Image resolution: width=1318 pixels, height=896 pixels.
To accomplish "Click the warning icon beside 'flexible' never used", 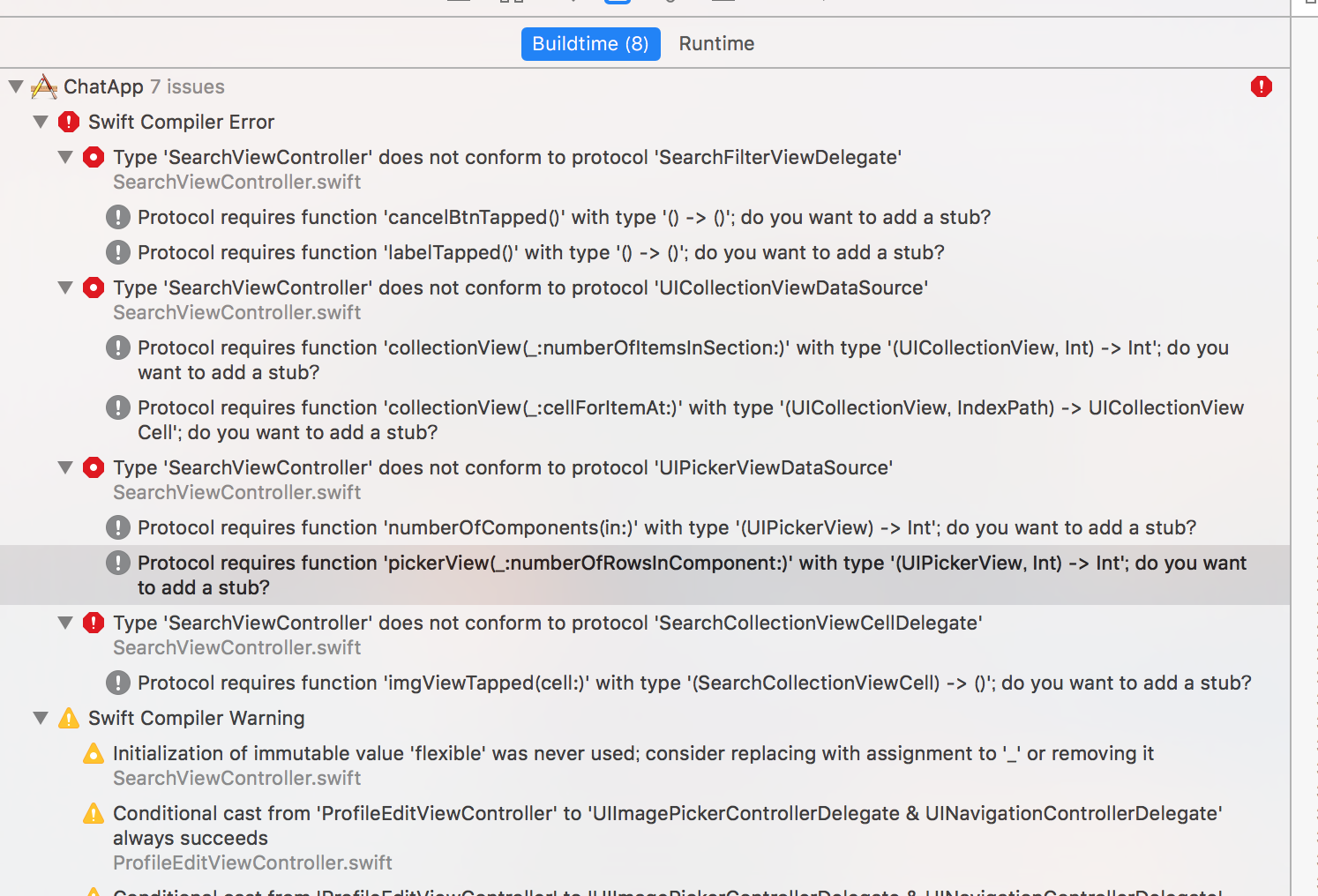I will click(x=94, y=753).
